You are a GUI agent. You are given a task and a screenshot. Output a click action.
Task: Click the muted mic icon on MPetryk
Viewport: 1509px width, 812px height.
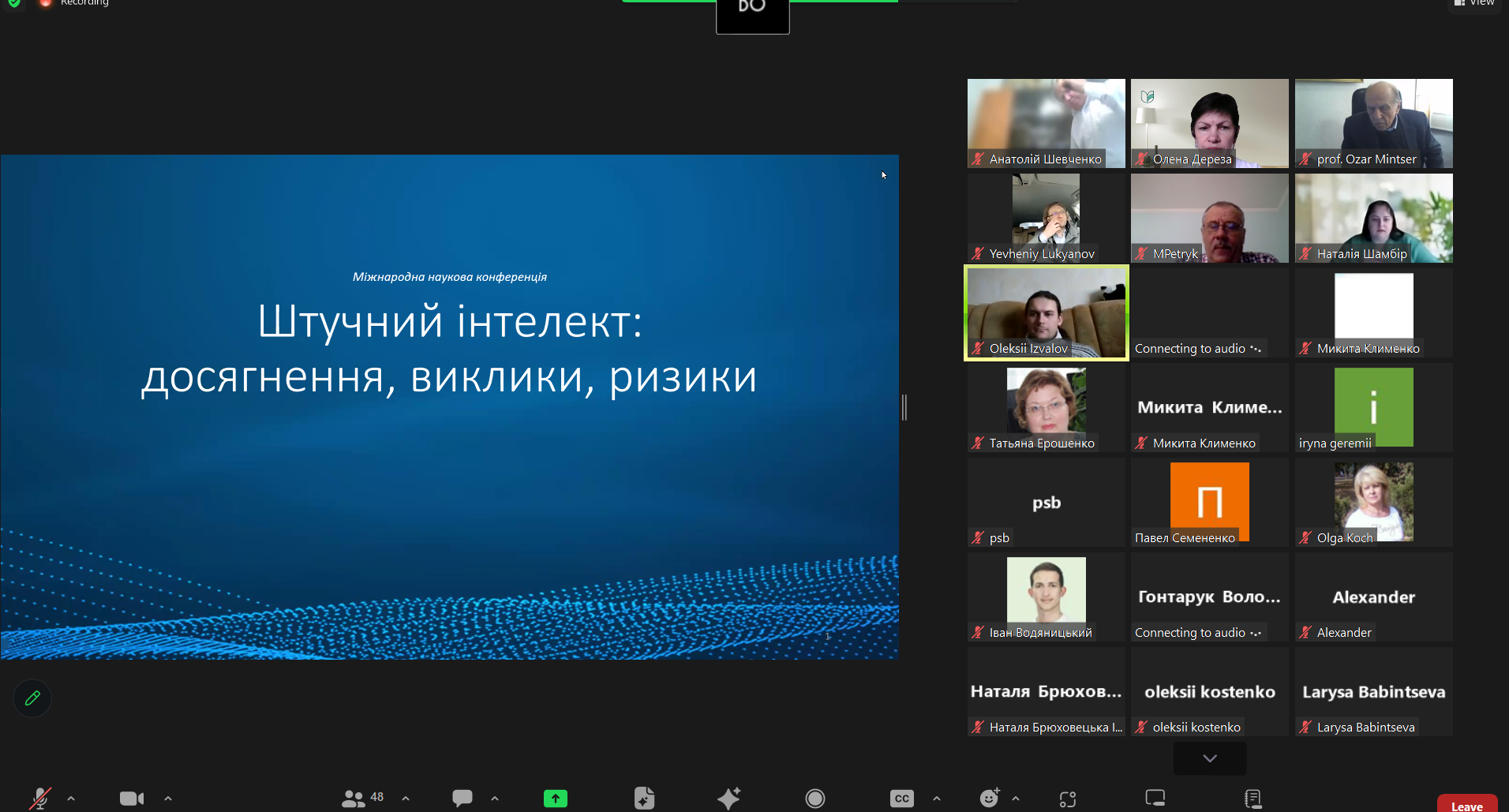point(1141,253)
